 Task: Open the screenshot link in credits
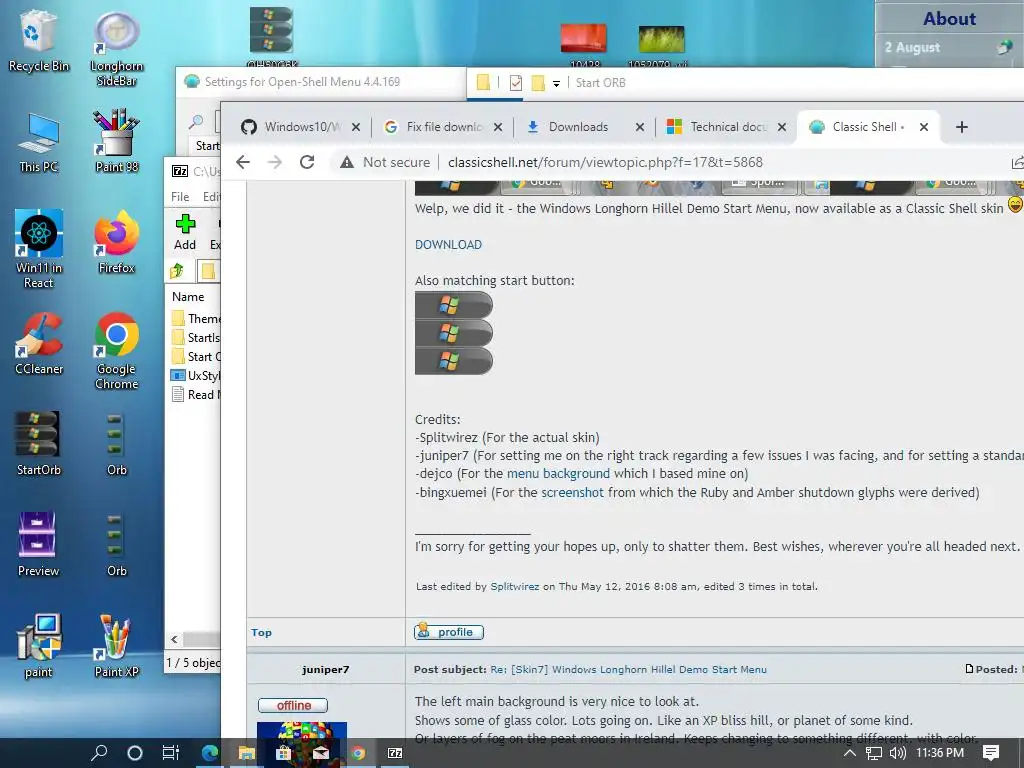tap(572, 492)
